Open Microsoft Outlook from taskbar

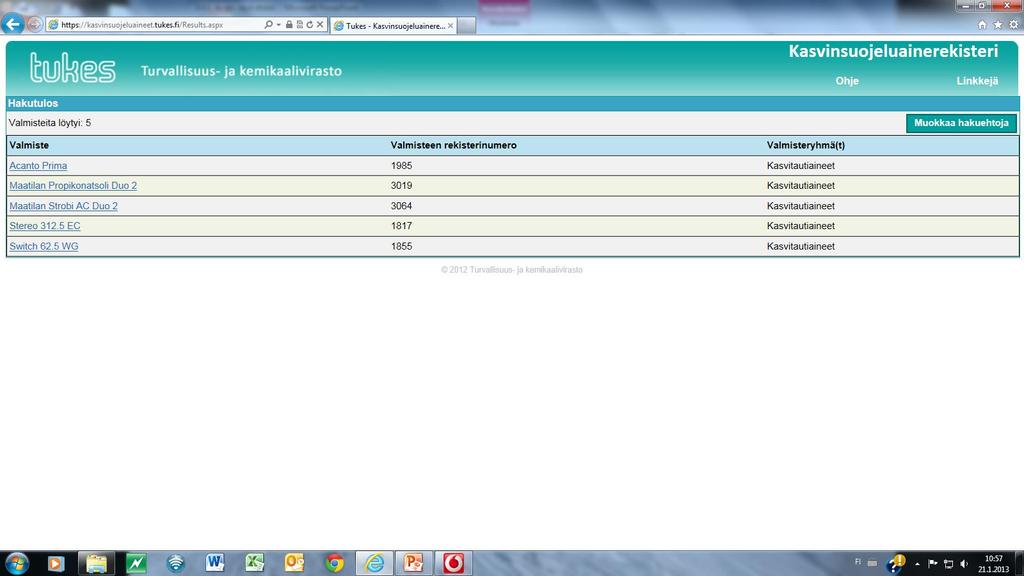coord(295,563)
